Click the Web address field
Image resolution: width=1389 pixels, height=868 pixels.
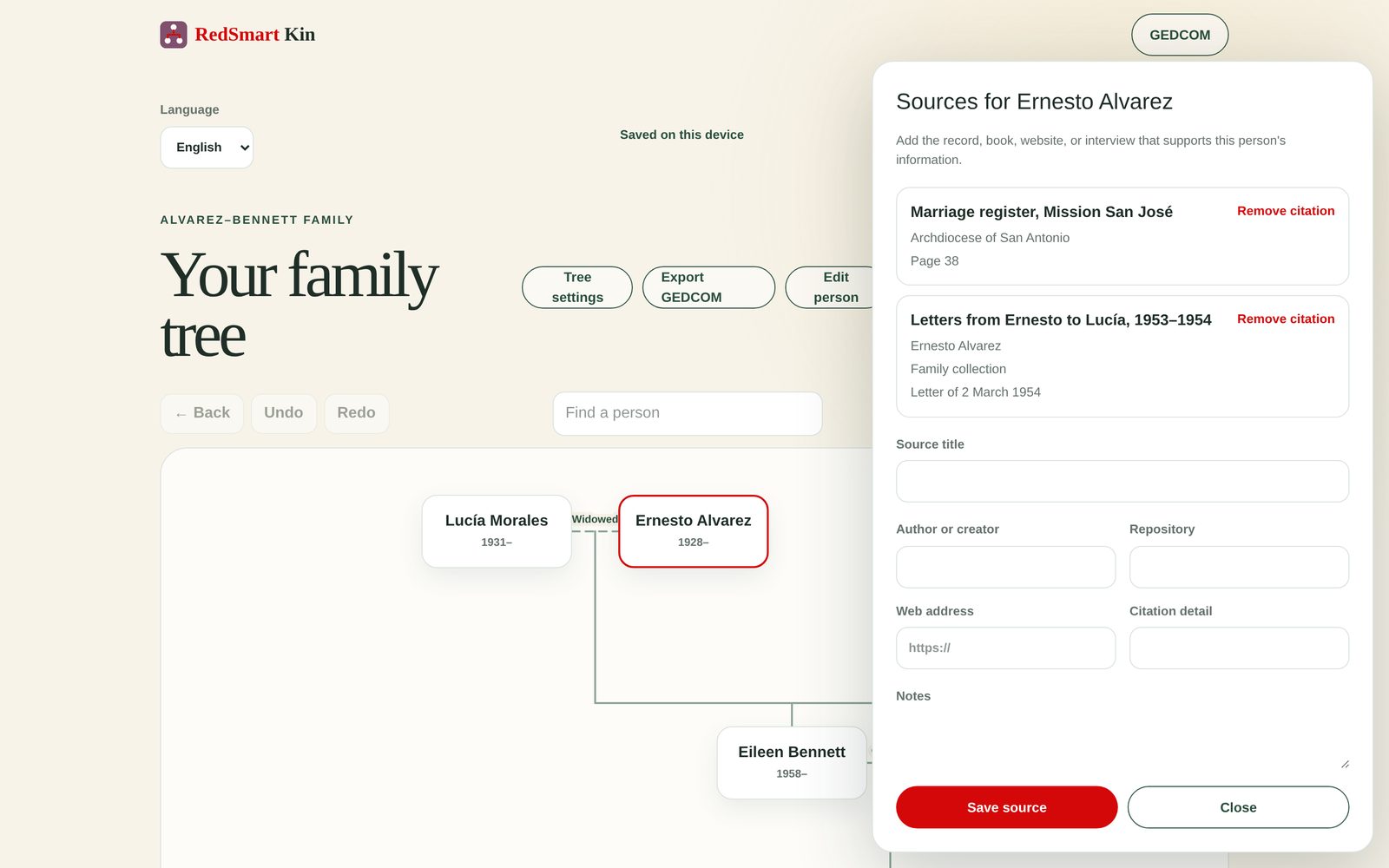1006,648
